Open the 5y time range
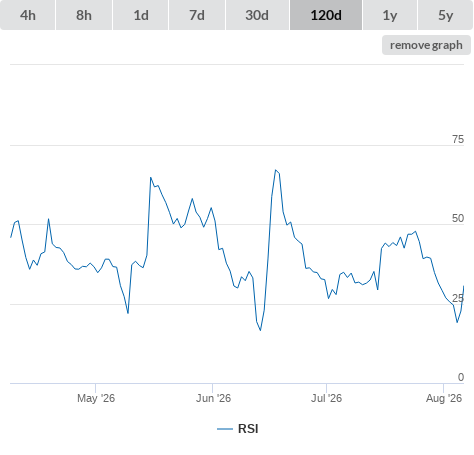Image resolution: width=474 pixels, height=455 pixels. click(x=445, y=15)
